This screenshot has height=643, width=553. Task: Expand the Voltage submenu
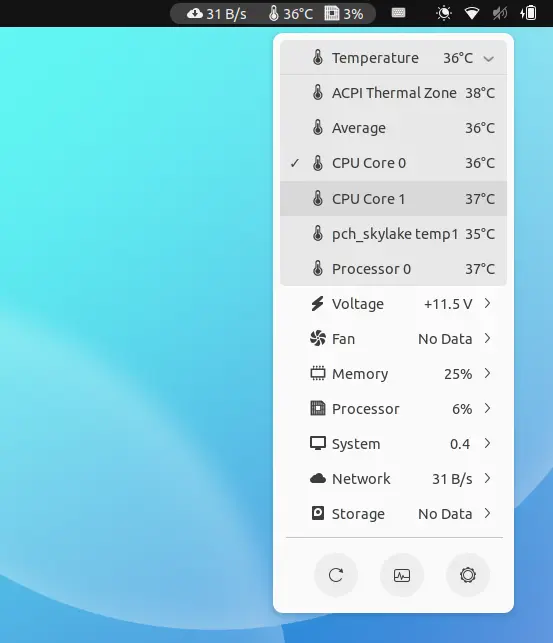(394, 304)
